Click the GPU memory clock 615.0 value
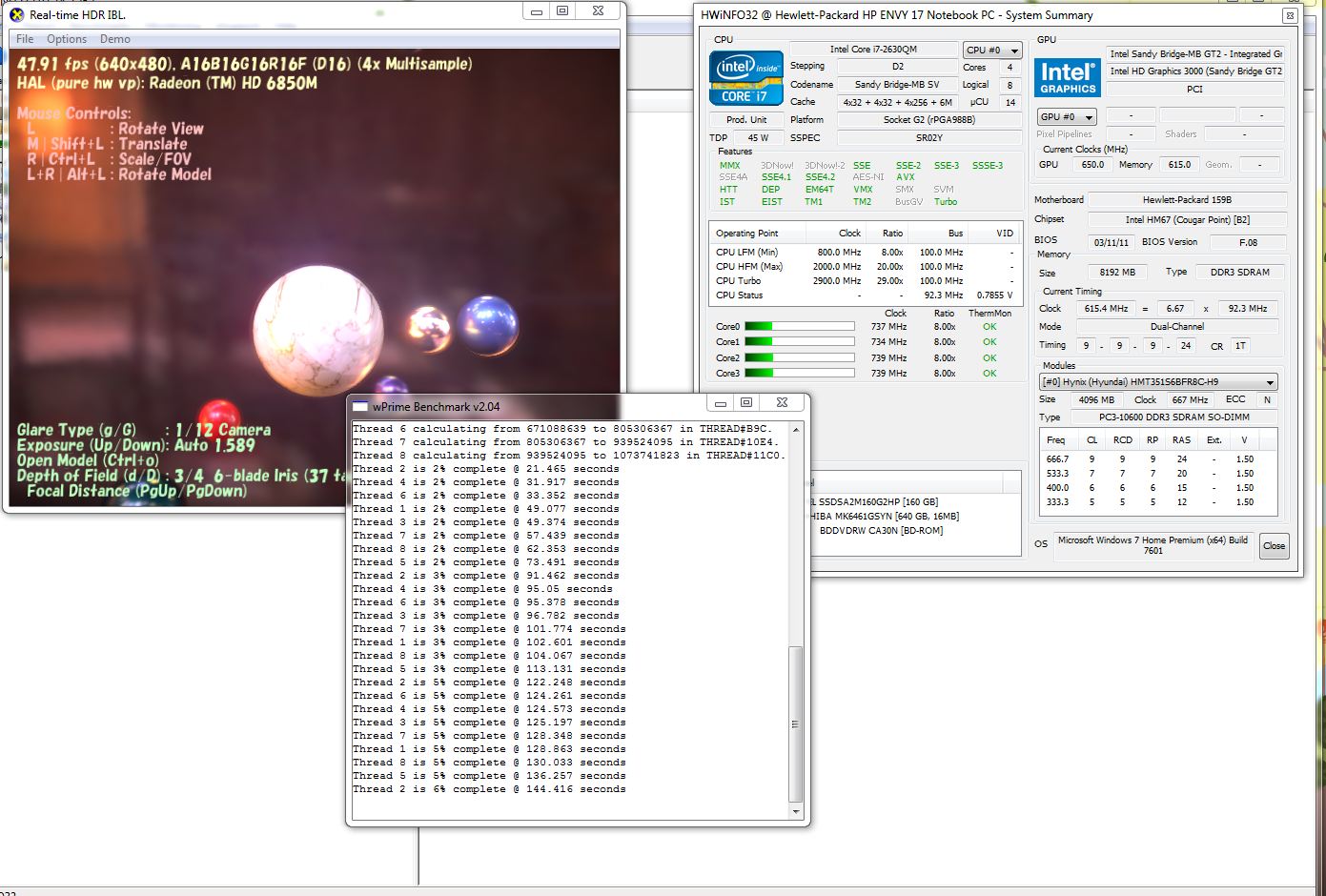This screenshot has width=1326, height=896. [1179, 165]
